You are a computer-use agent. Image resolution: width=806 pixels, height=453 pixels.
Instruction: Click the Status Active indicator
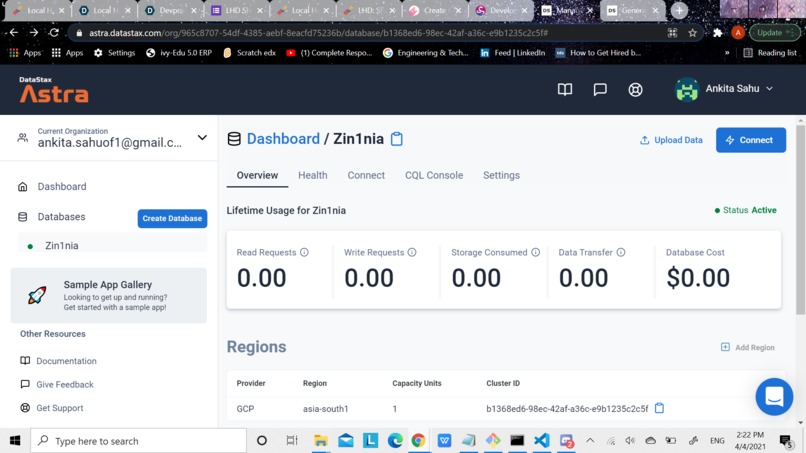(x=745, y=210)
